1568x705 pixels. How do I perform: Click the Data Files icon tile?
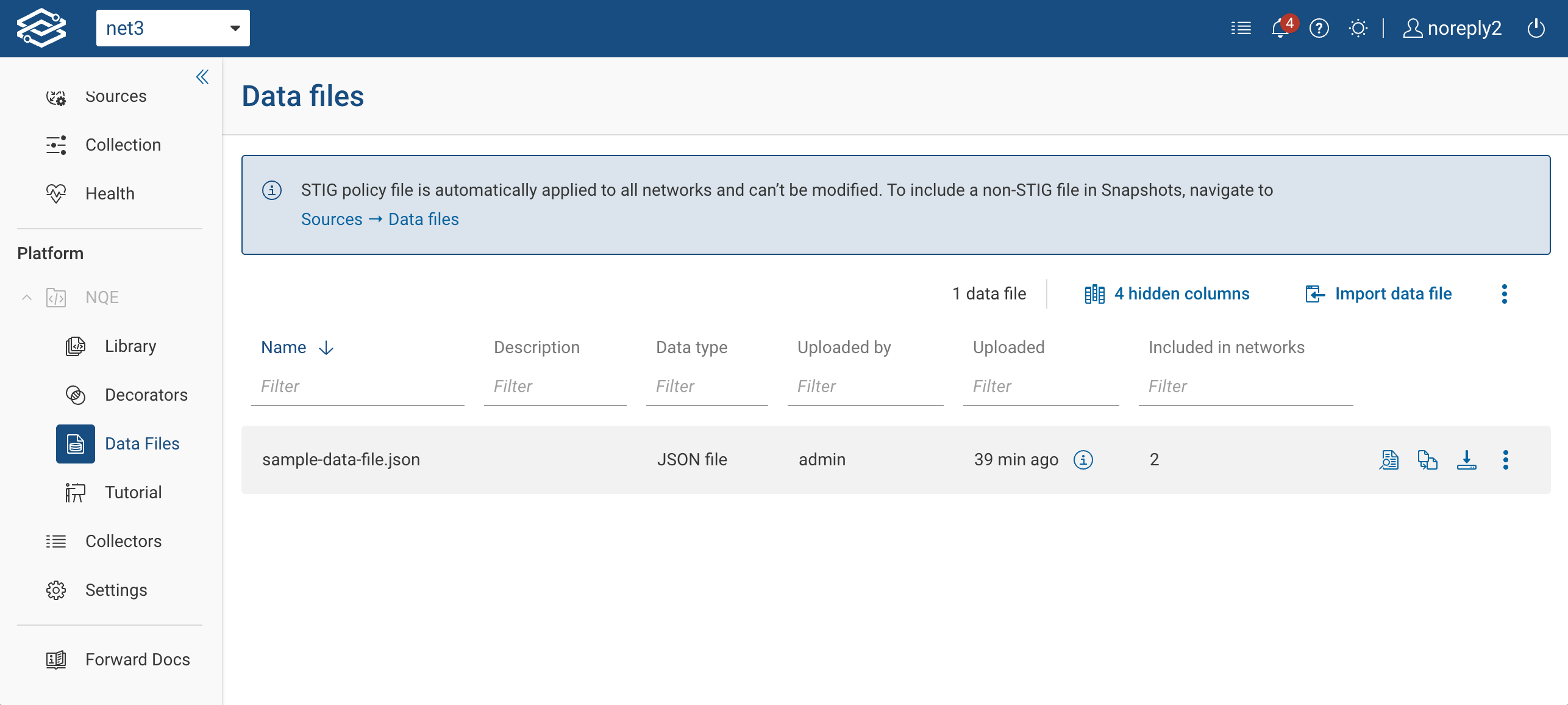click(76, 444)
